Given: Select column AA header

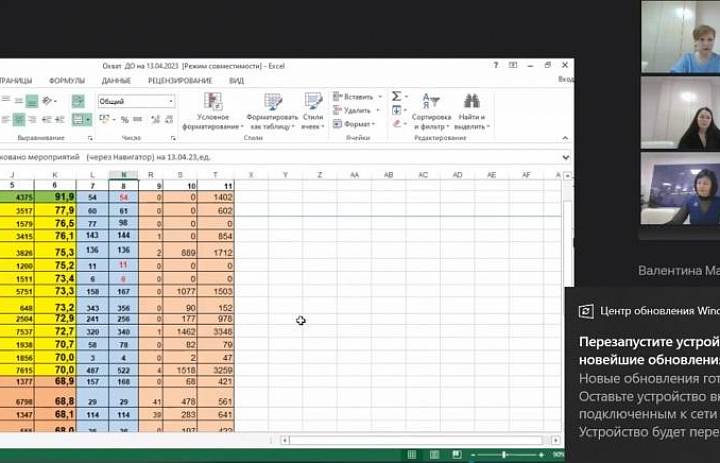Looking at the screenshot, I should [x=354, y=175].
